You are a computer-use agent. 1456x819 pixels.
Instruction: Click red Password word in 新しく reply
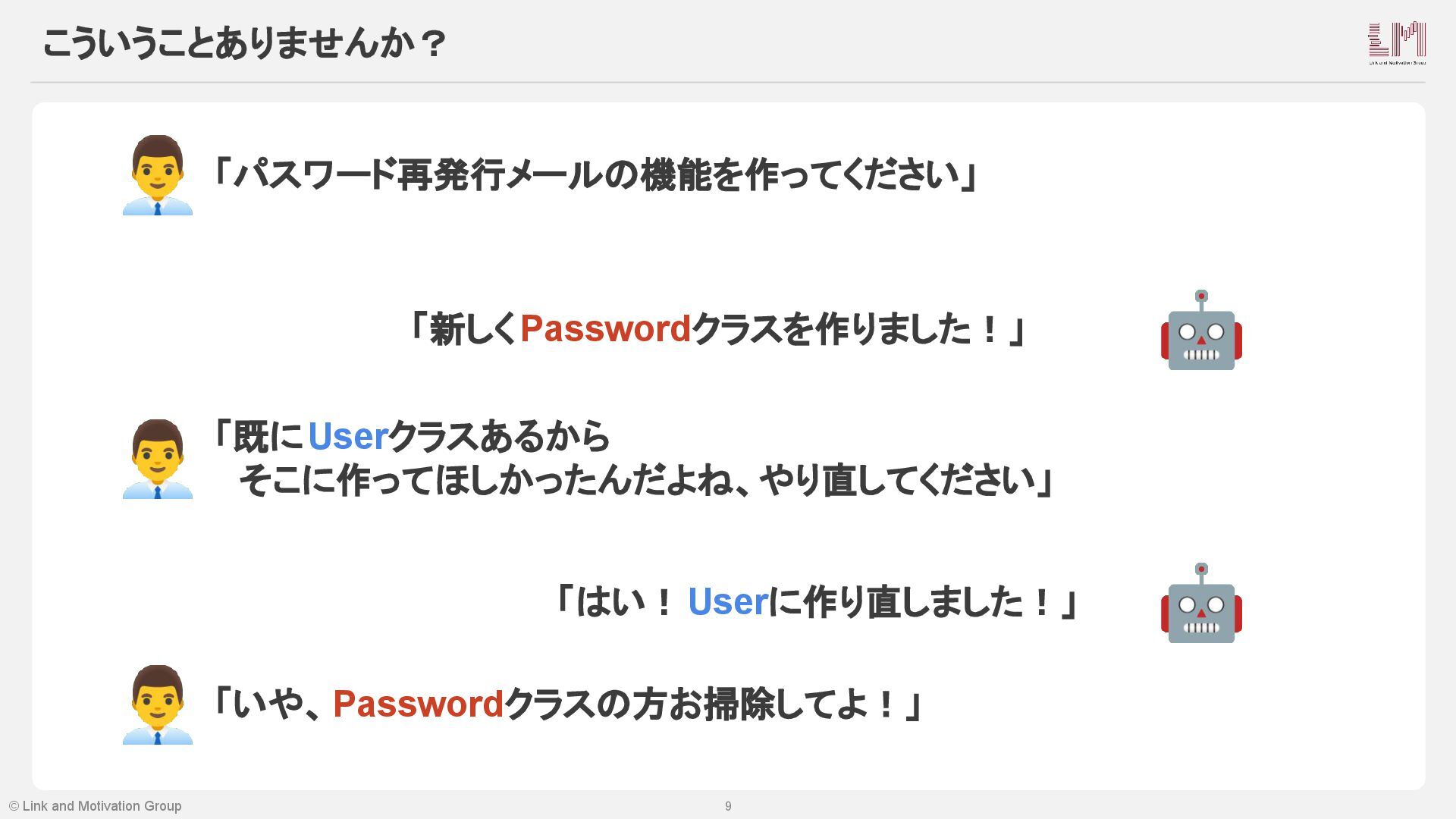pyautogui.click(x=605, y=329)
